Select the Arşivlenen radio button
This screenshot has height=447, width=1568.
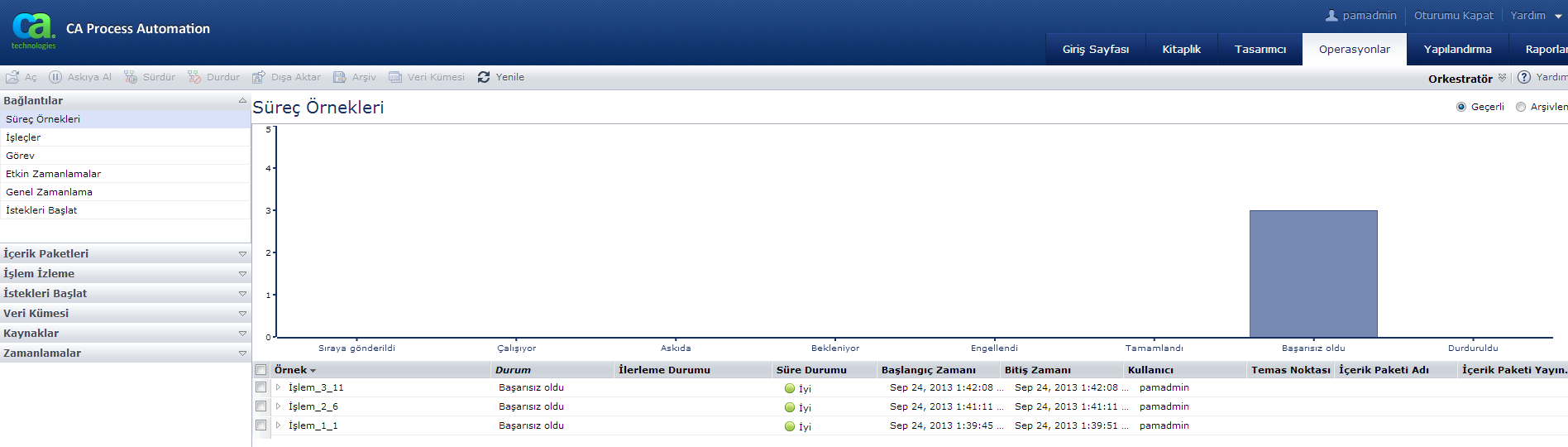click(1521, 107)
